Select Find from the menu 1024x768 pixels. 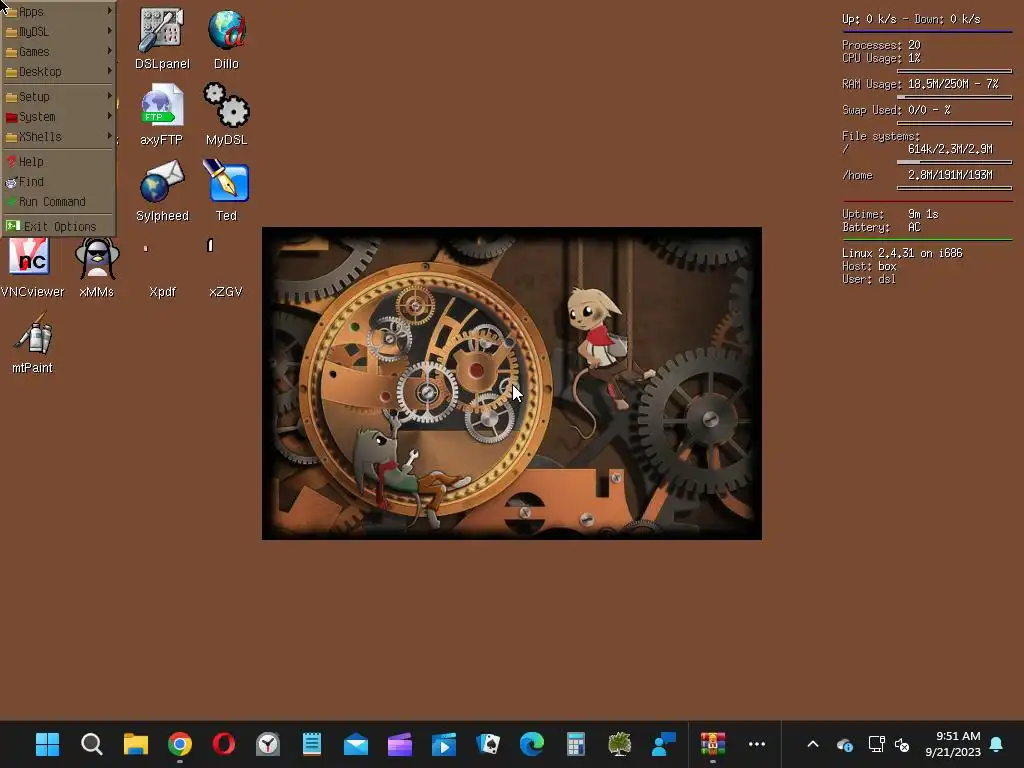pos(59,182)
